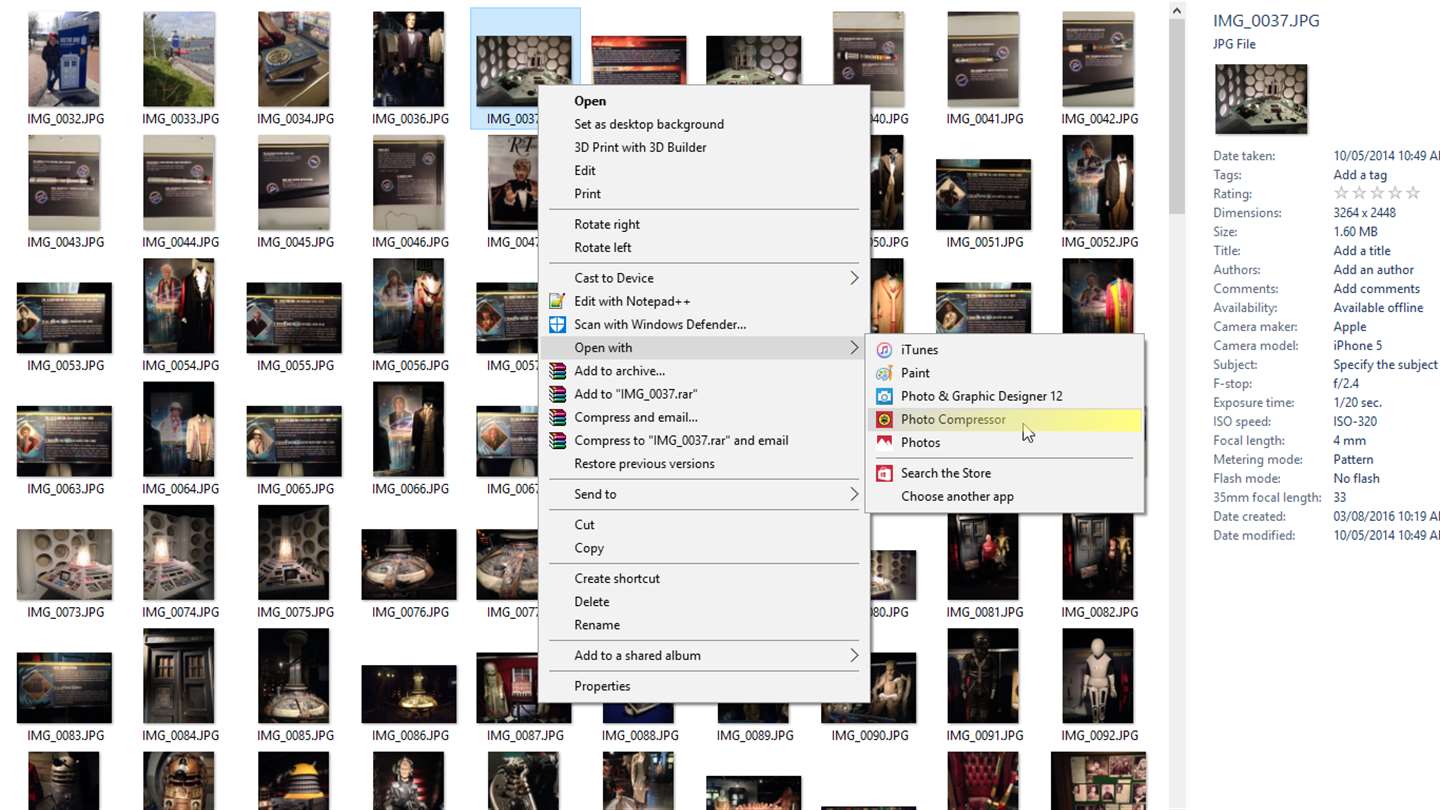Click Add an author field
The height and width of the screenshot is (810, 1440).
(1373, 270)
